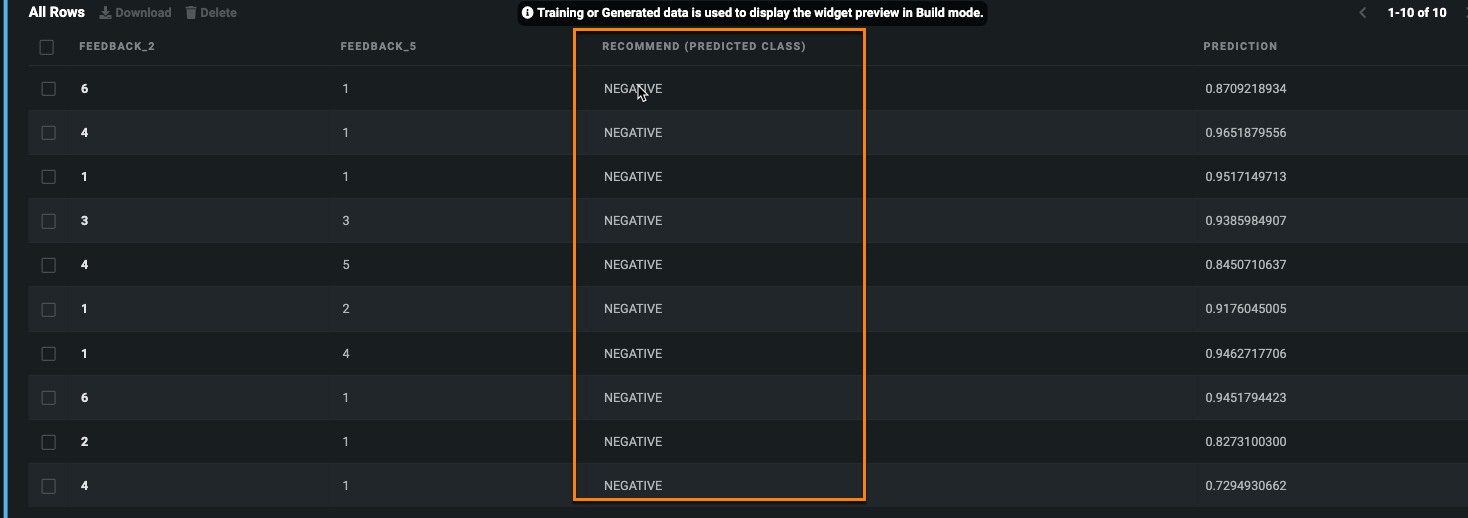Click the info icon in banner
Screen dimensions: 1468x518
[x=528, y=13]
